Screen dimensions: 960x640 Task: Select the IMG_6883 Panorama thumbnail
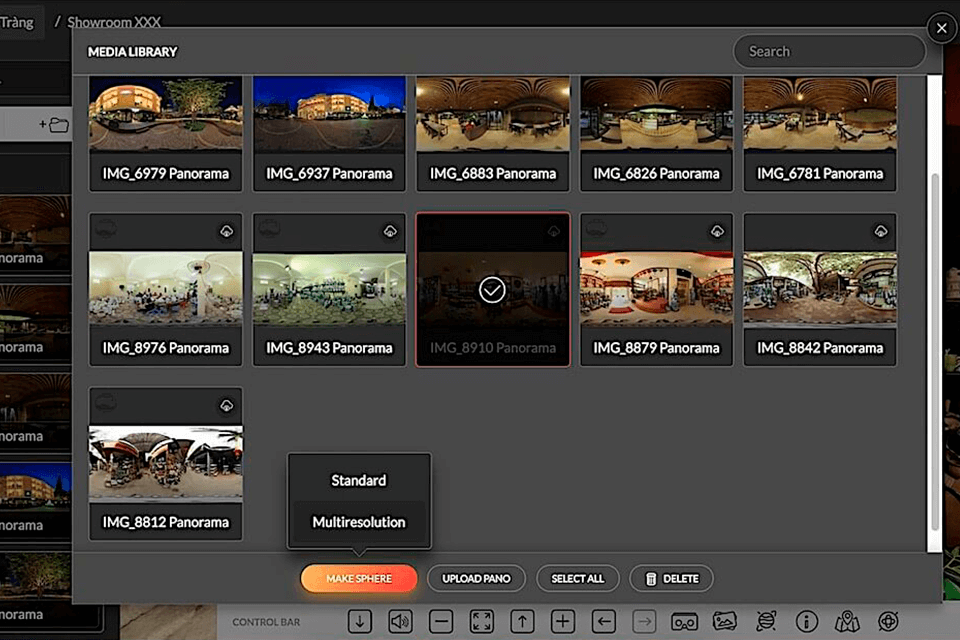[492, 113]
